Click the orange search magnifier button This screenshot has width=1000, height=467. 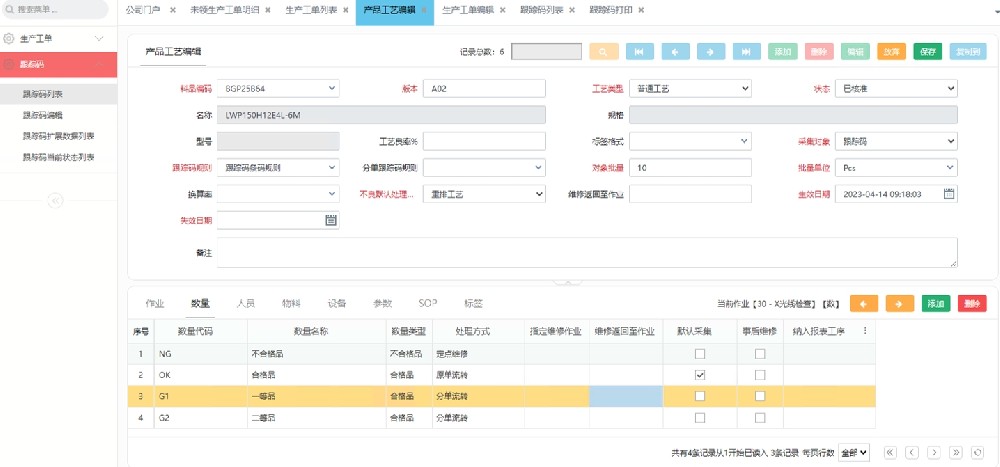(604, 52)
